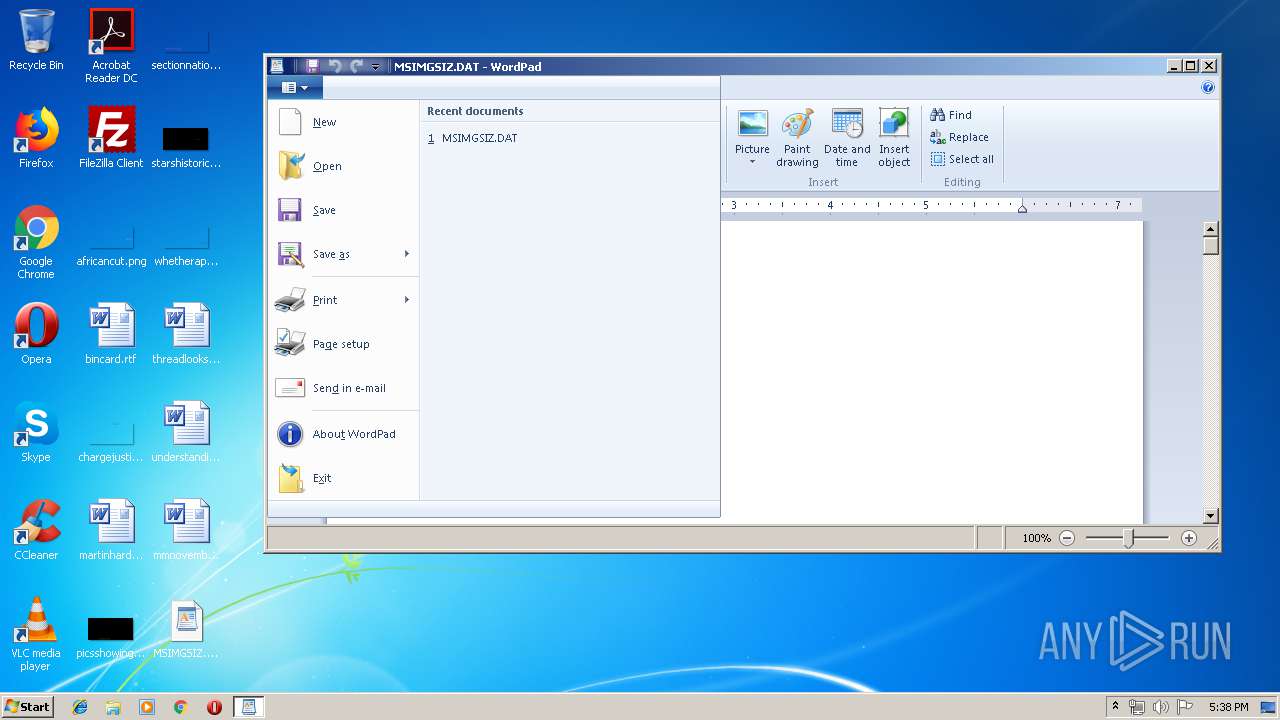
Task: Expand the Picture dropdown arrow
Action: [752, 162]
